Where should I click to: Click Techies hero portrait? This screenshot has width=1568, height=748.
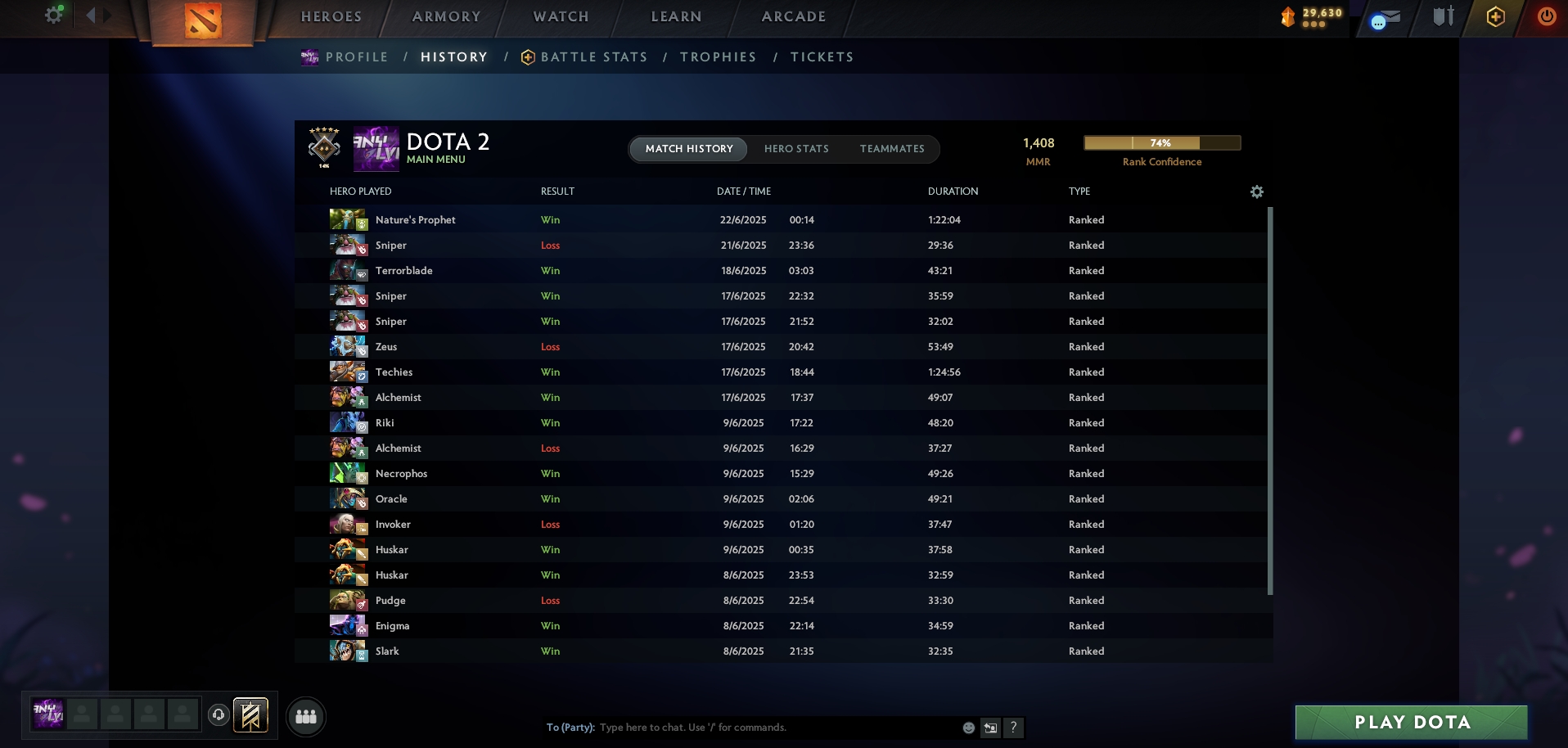348,372
